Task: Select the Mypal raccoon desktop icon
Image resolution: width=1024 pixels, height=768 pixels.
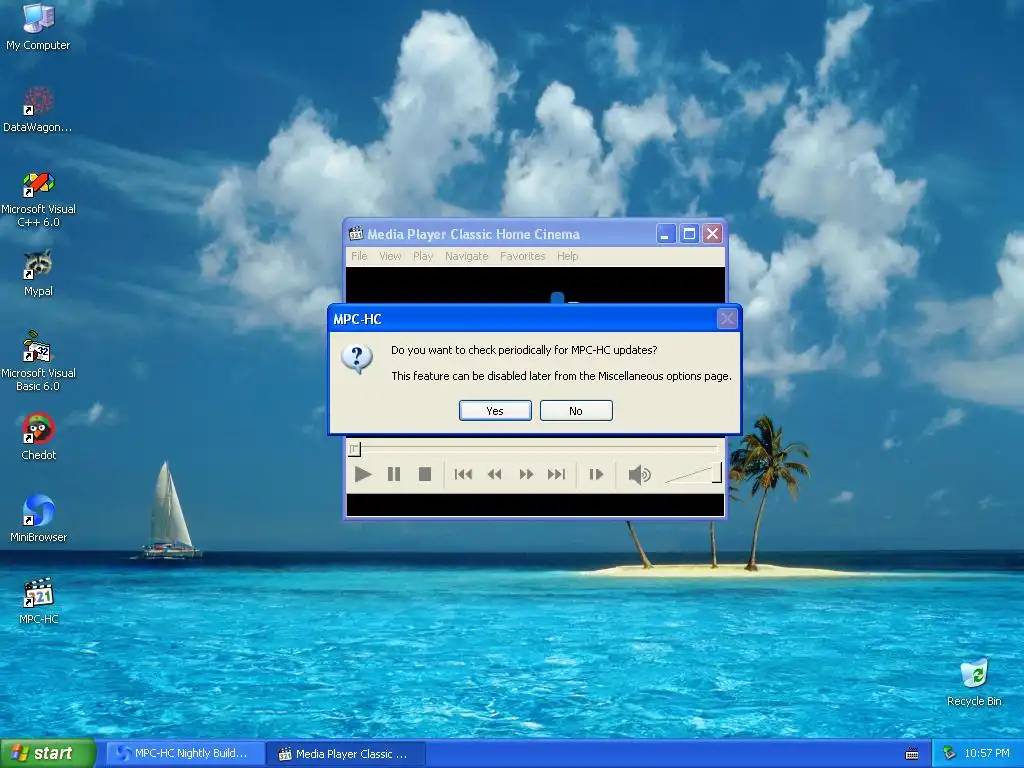Action: [x=38, y=273]
